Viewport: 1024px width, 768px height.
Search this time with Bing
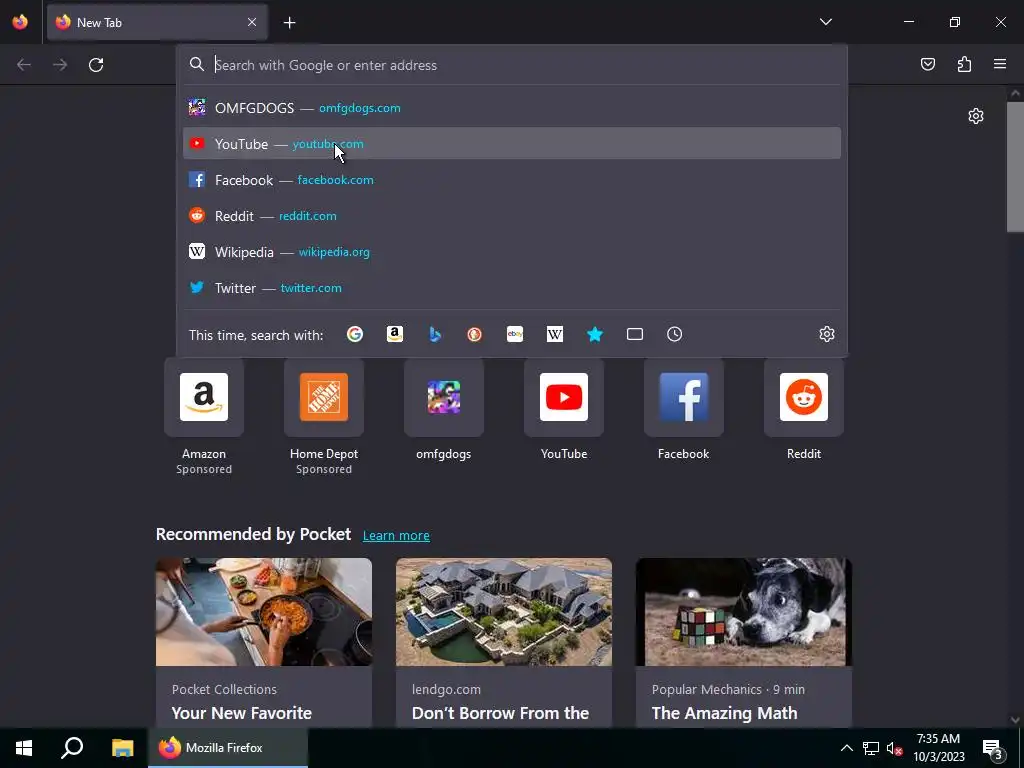(435, 334)
